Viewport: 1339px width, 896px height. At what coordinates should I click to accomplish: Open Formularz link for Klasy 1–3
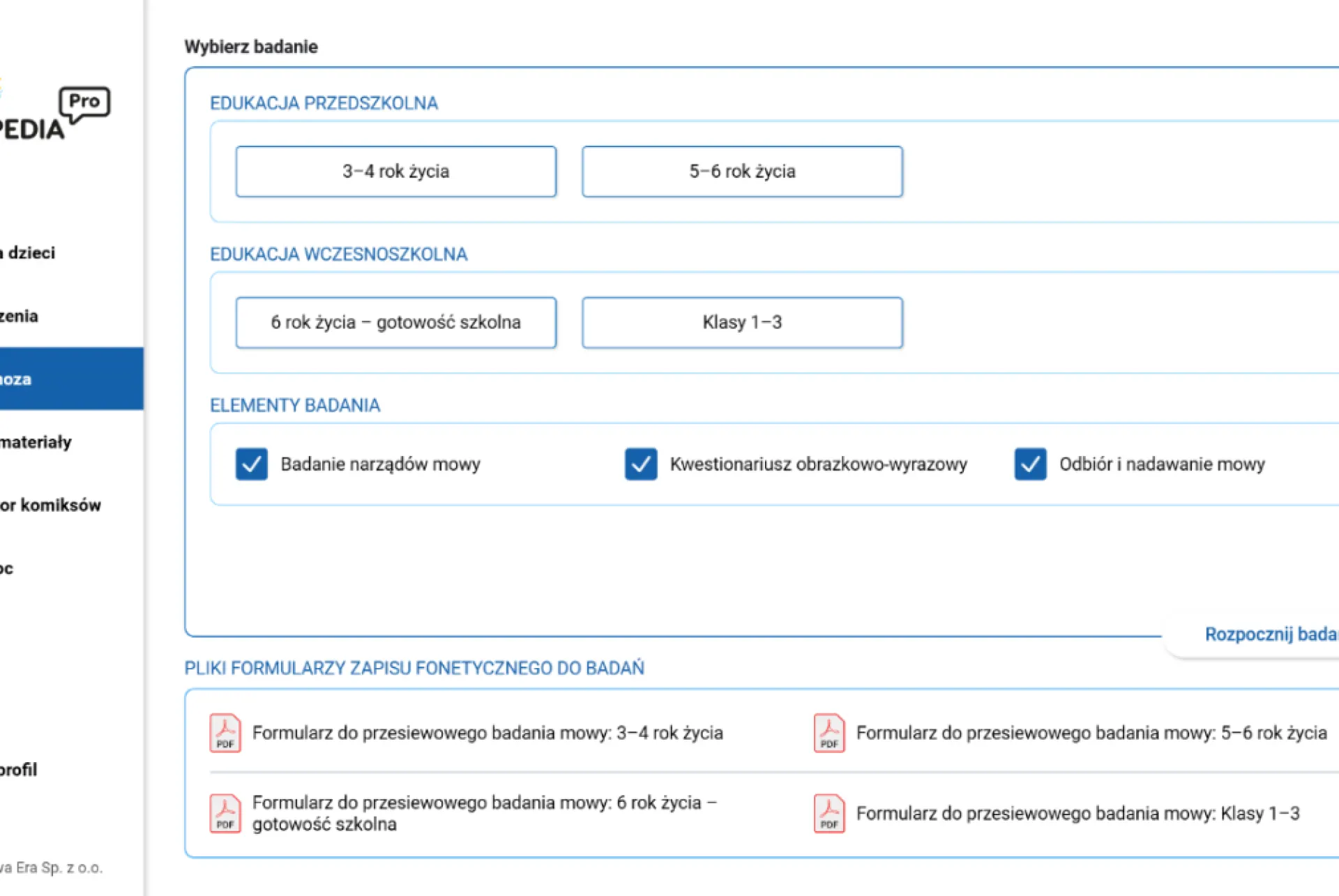(1077, 814)
